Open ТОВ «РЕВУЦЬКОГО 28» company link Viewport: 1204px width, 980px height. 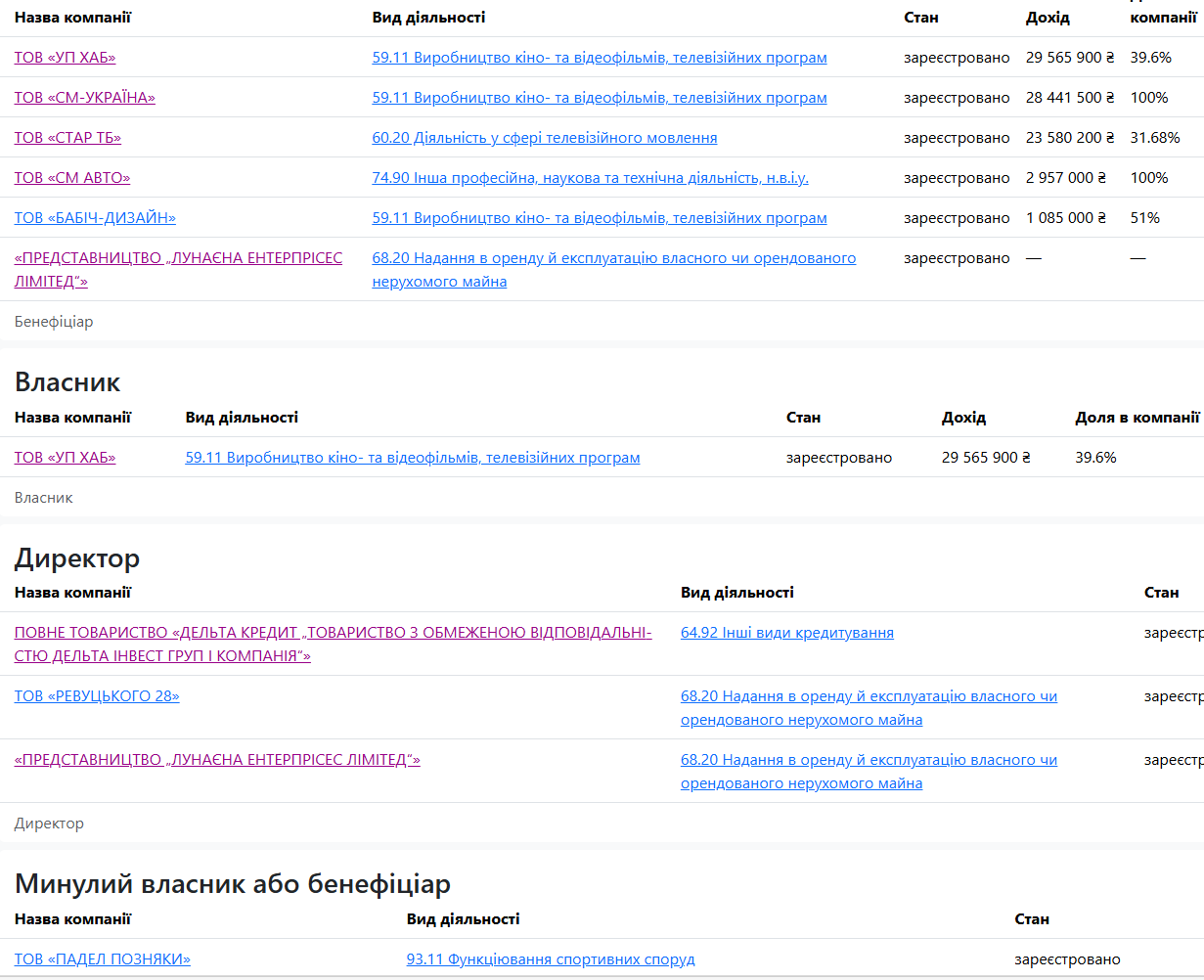(x=97, y=696)
